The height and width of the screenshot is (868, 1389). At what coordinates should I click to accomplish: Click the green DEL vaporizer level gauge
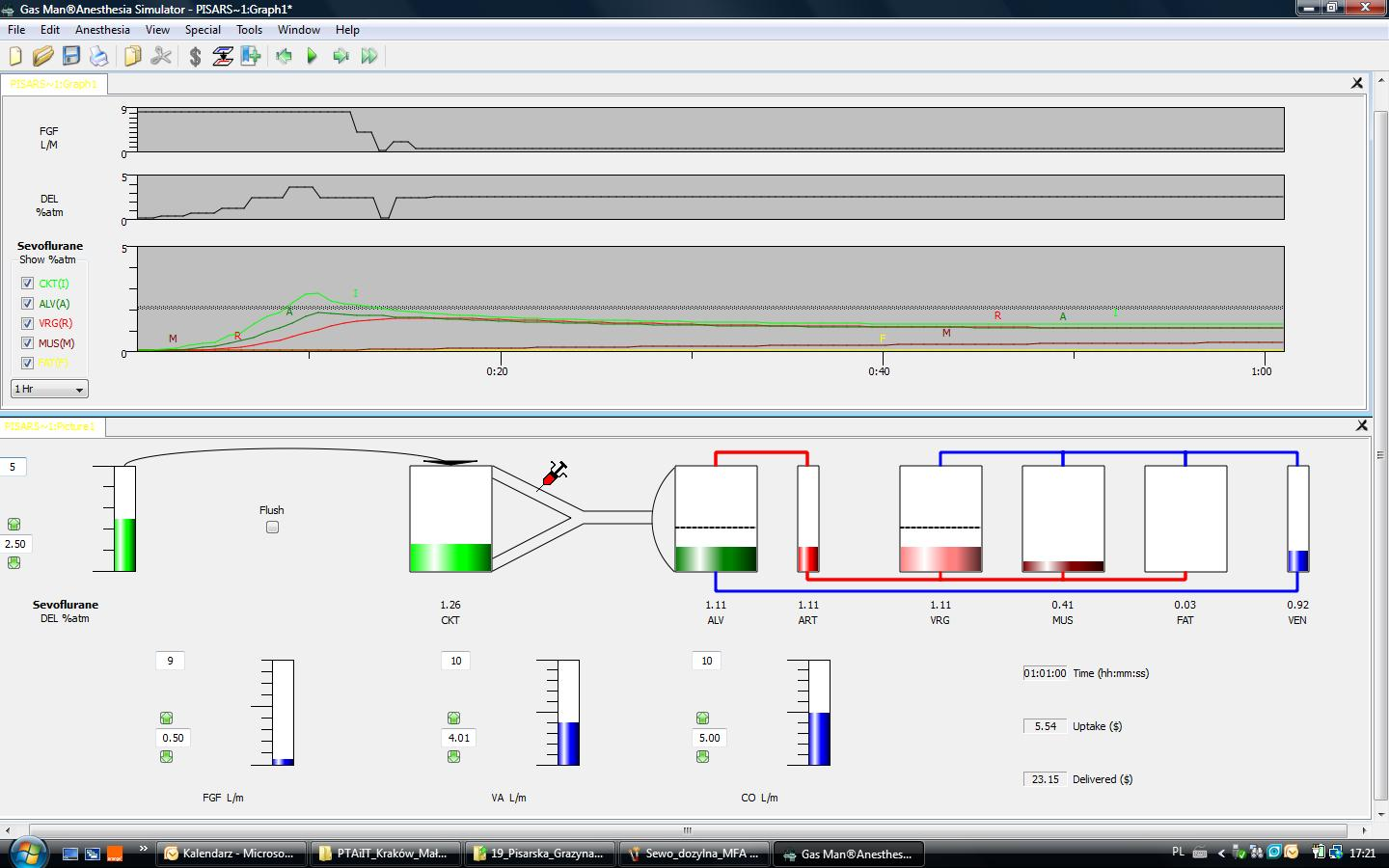[x=124, y=519]
